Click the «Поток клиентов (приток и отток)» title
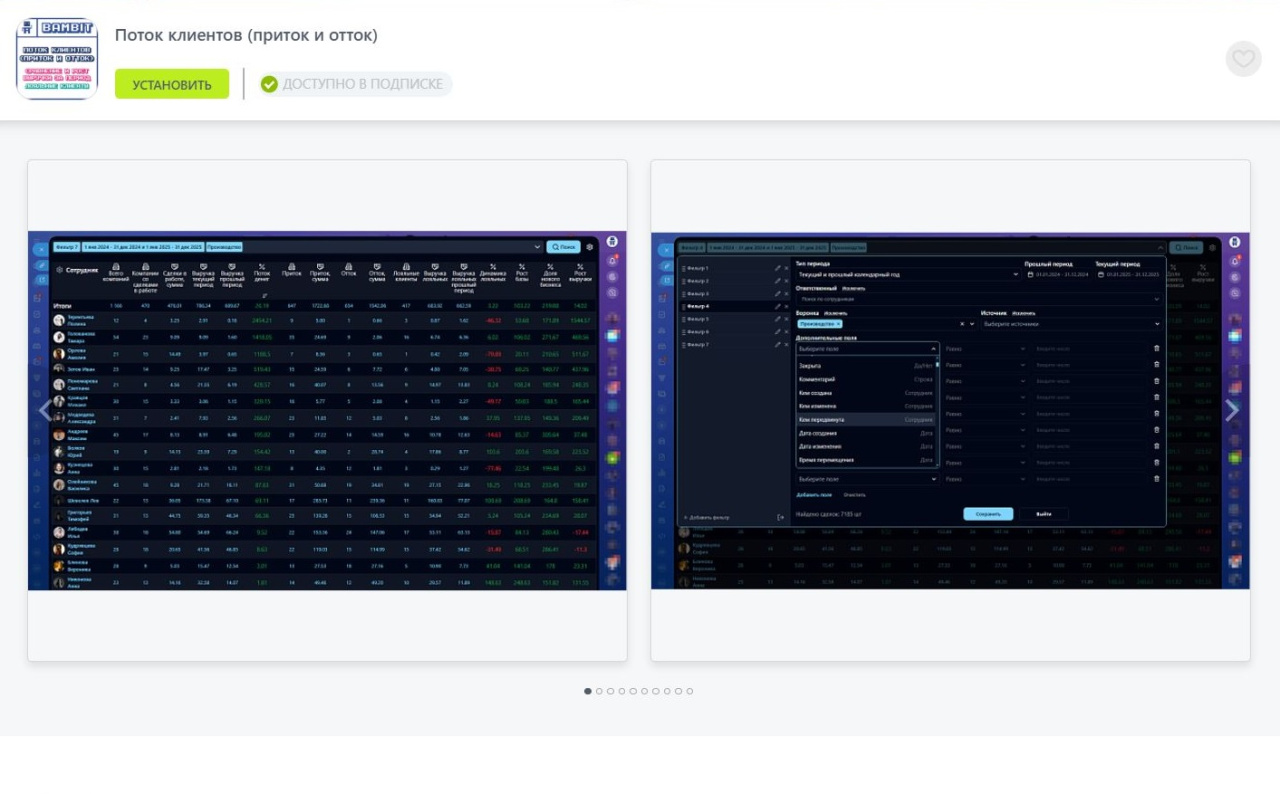 pos(246,35)
